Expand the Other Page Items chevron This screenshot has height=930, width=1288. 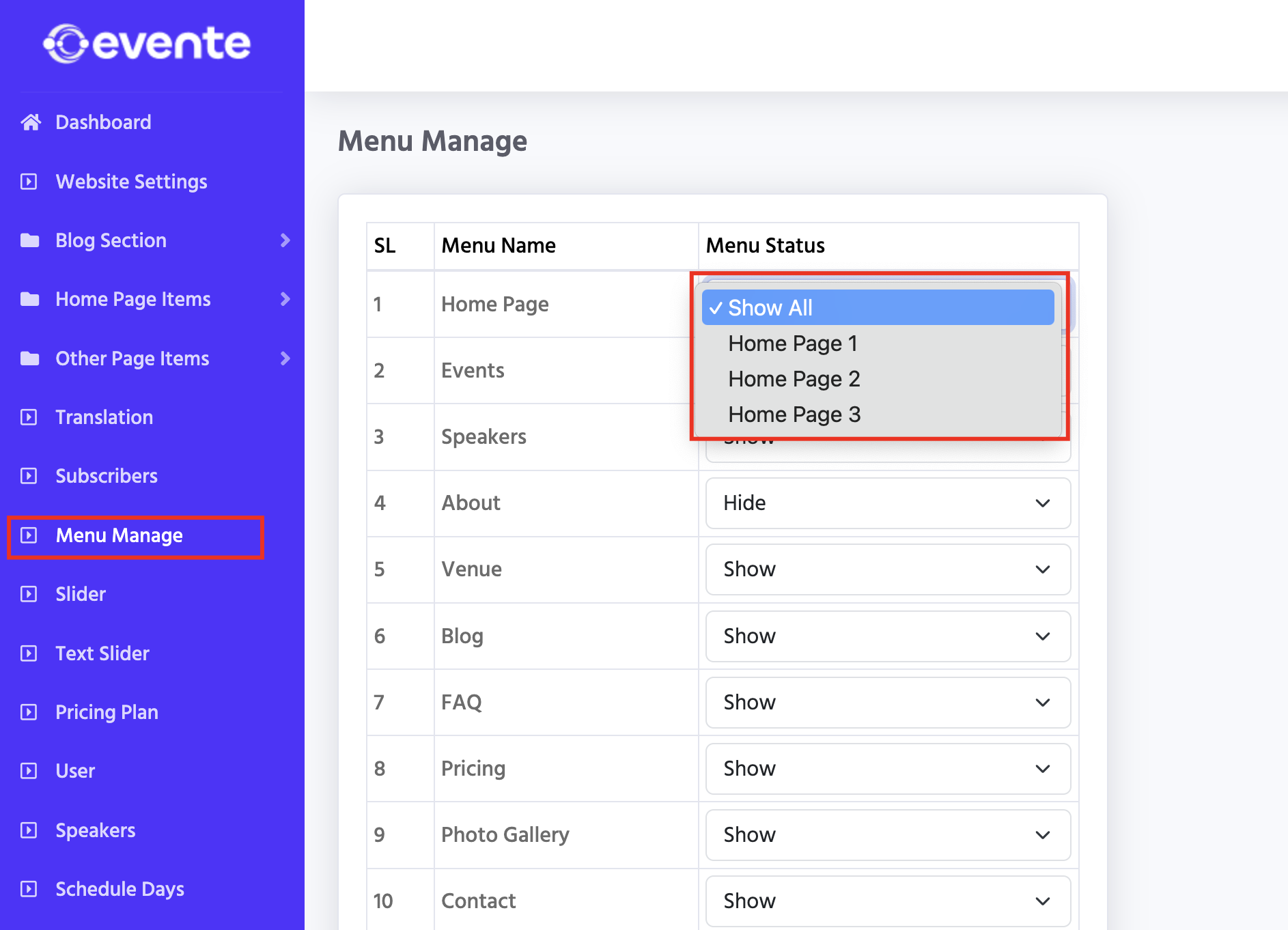(x=285, y=358)
